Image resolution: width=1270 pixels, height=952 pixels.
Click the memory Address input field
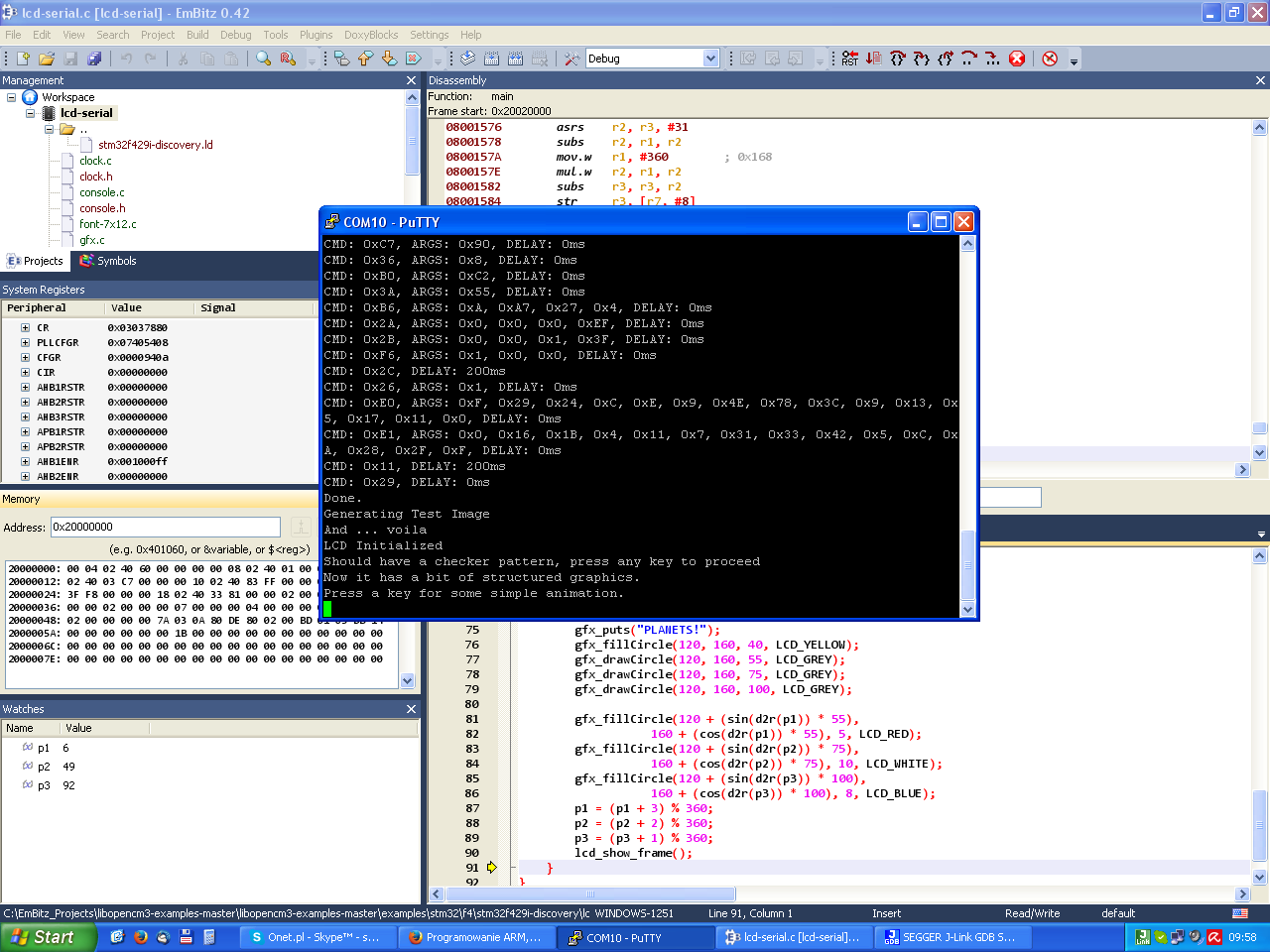point(166,527)
